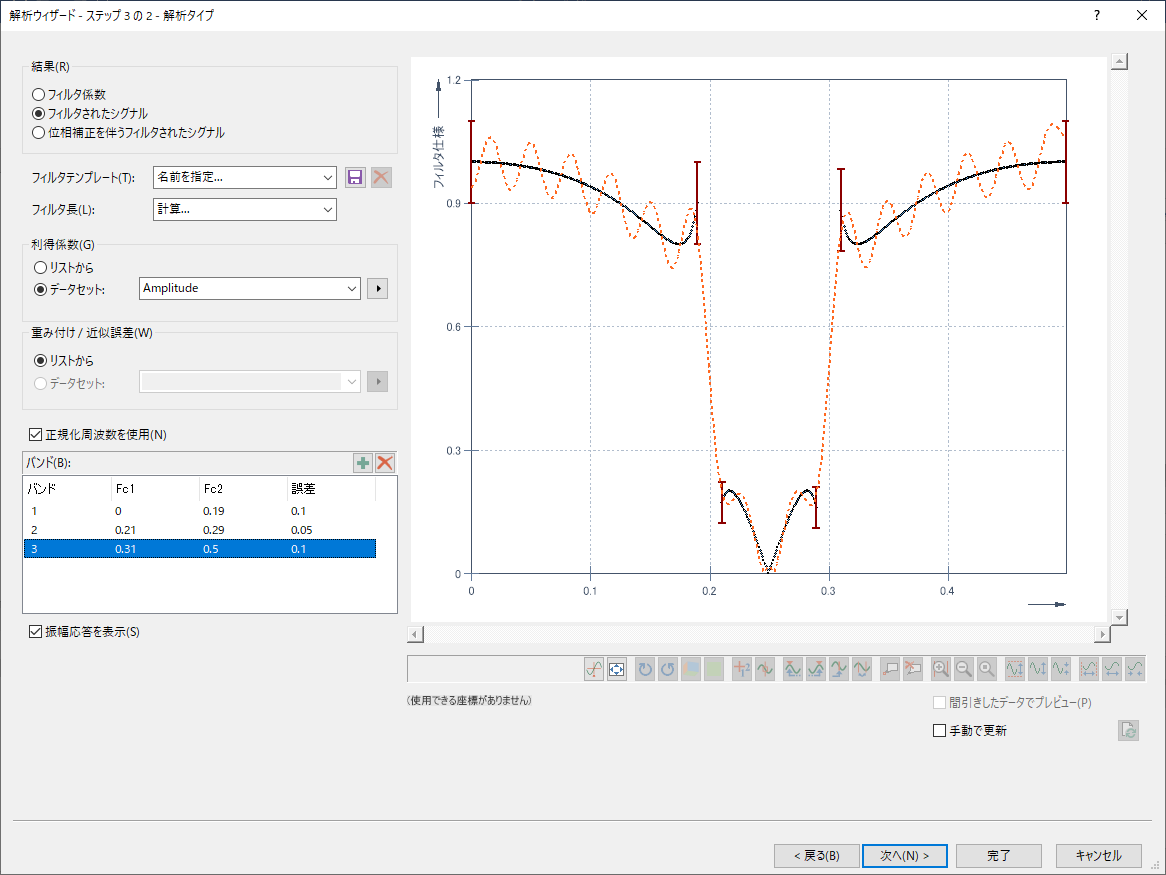
Task: Click the graph vertical scrollbar down arrow
Action: pyautogui.click(x=1119, y=617)
